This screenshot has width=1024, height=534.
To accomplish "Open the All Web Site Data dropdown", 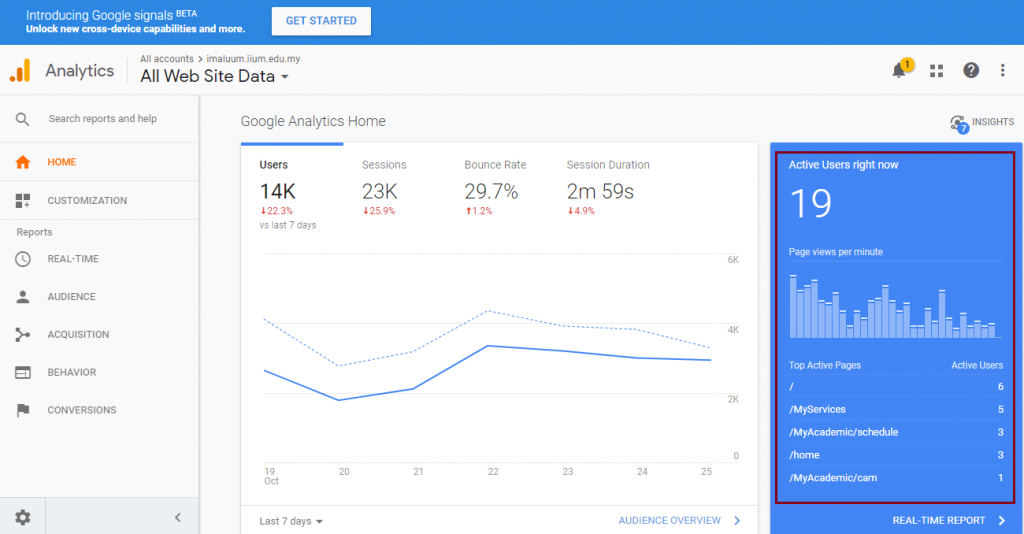I will click(x=214, y=76).
